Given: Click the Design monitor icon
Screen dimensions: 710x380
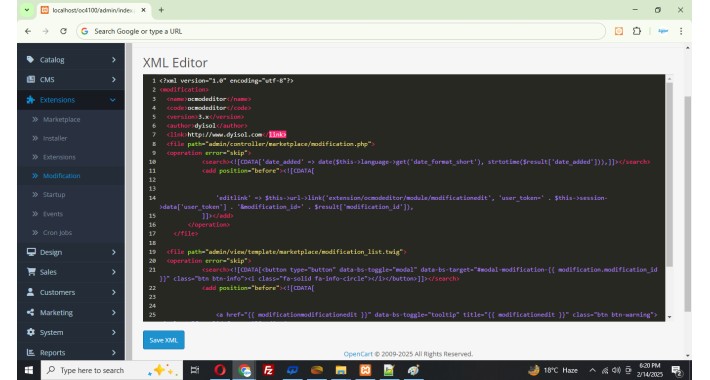Looking at the screenshot, I should (31, 252).
